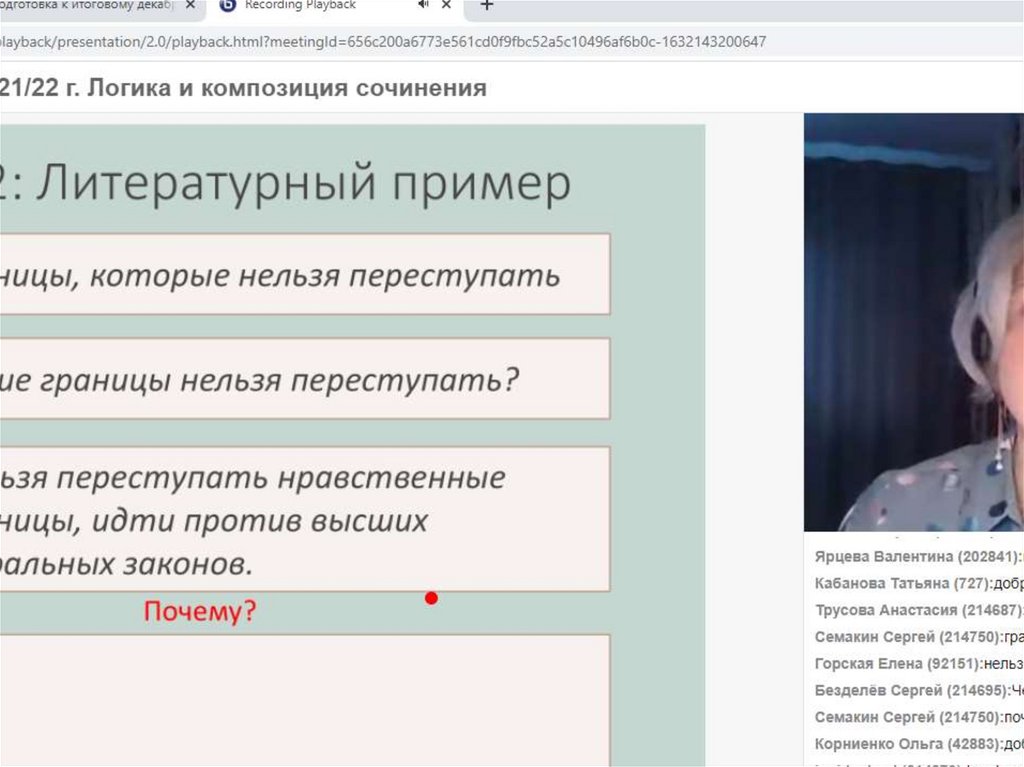Click the presenter webcam video
1024x767 pixels.
914,322
